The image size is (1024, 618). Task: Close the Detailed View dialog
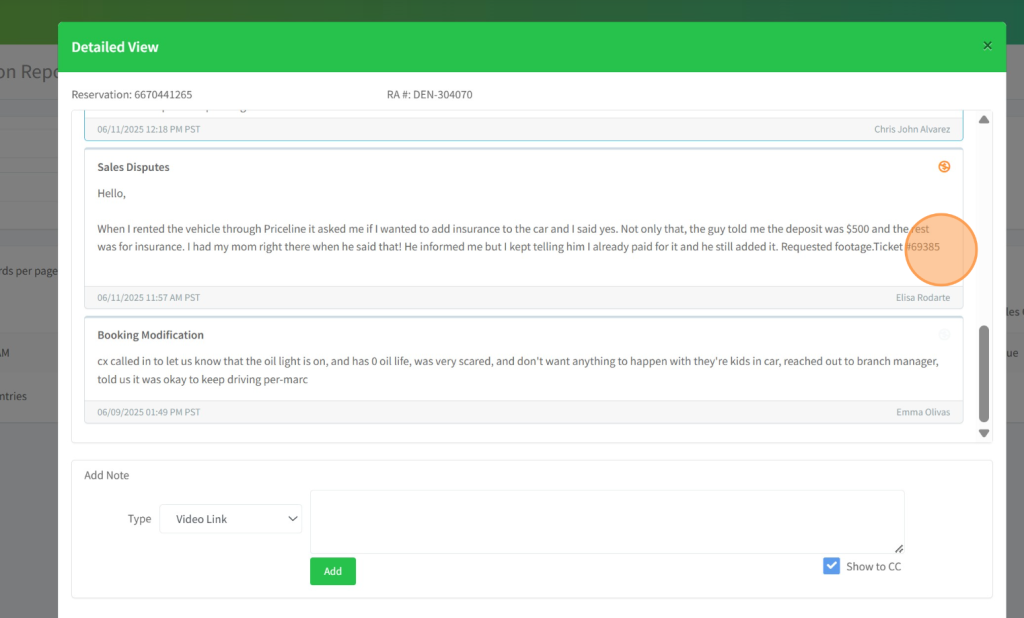tap(987, 46)
